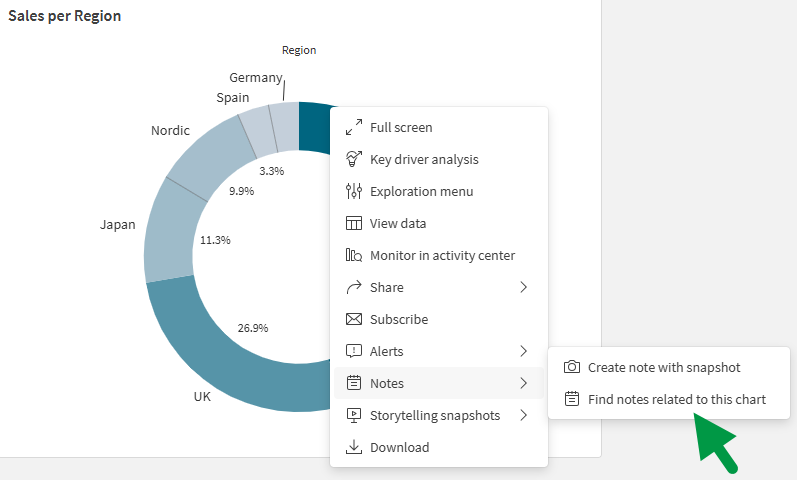Expand the Alerts submenu chevron
This screenshot has height=480, width=797.
[523, 352]
